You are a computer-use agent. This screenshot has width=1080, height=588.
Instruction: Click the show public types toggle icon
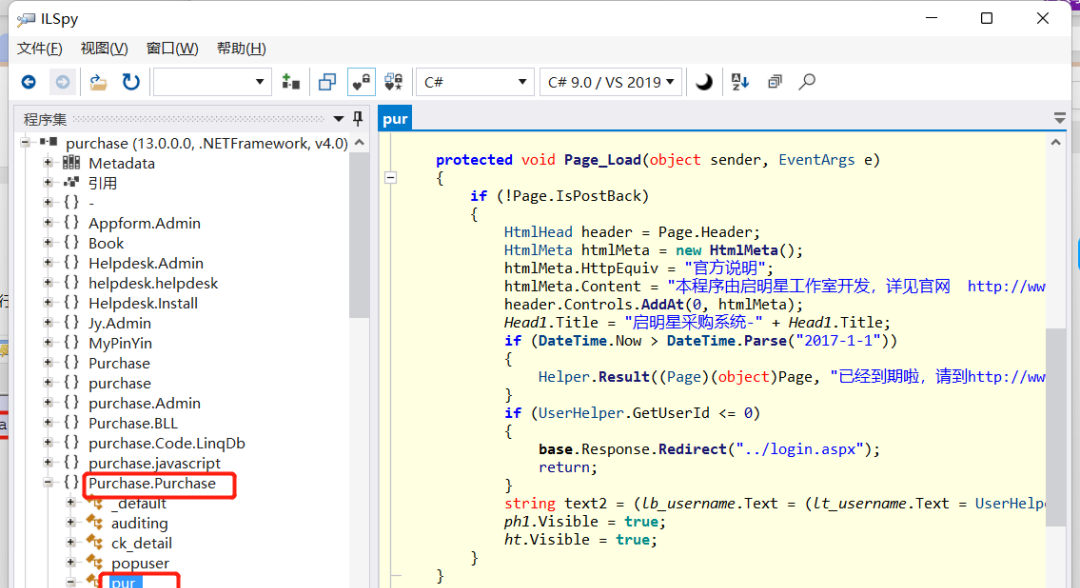tap(327, 82)
